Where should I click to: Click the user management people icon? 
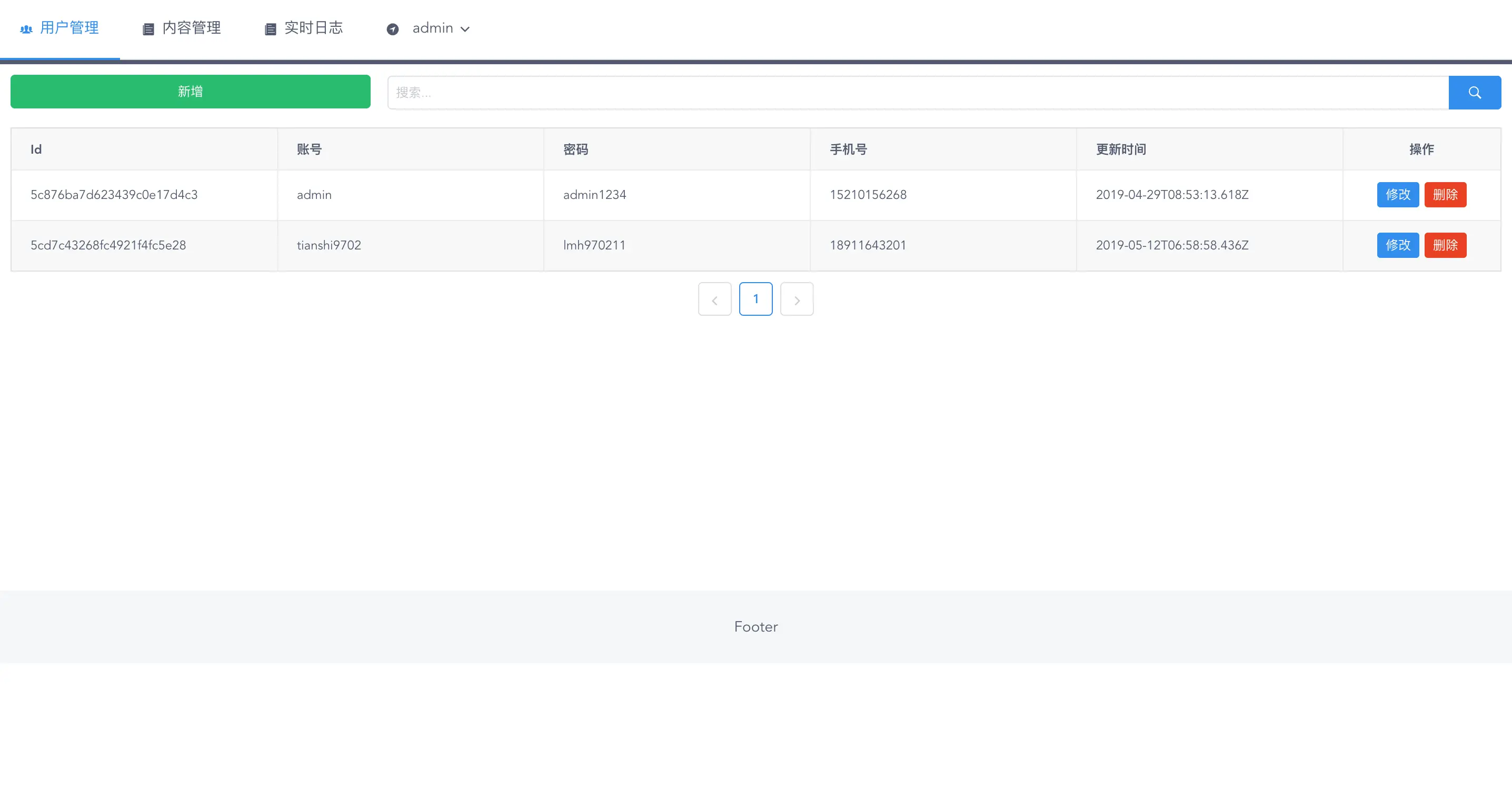point(26,29)
